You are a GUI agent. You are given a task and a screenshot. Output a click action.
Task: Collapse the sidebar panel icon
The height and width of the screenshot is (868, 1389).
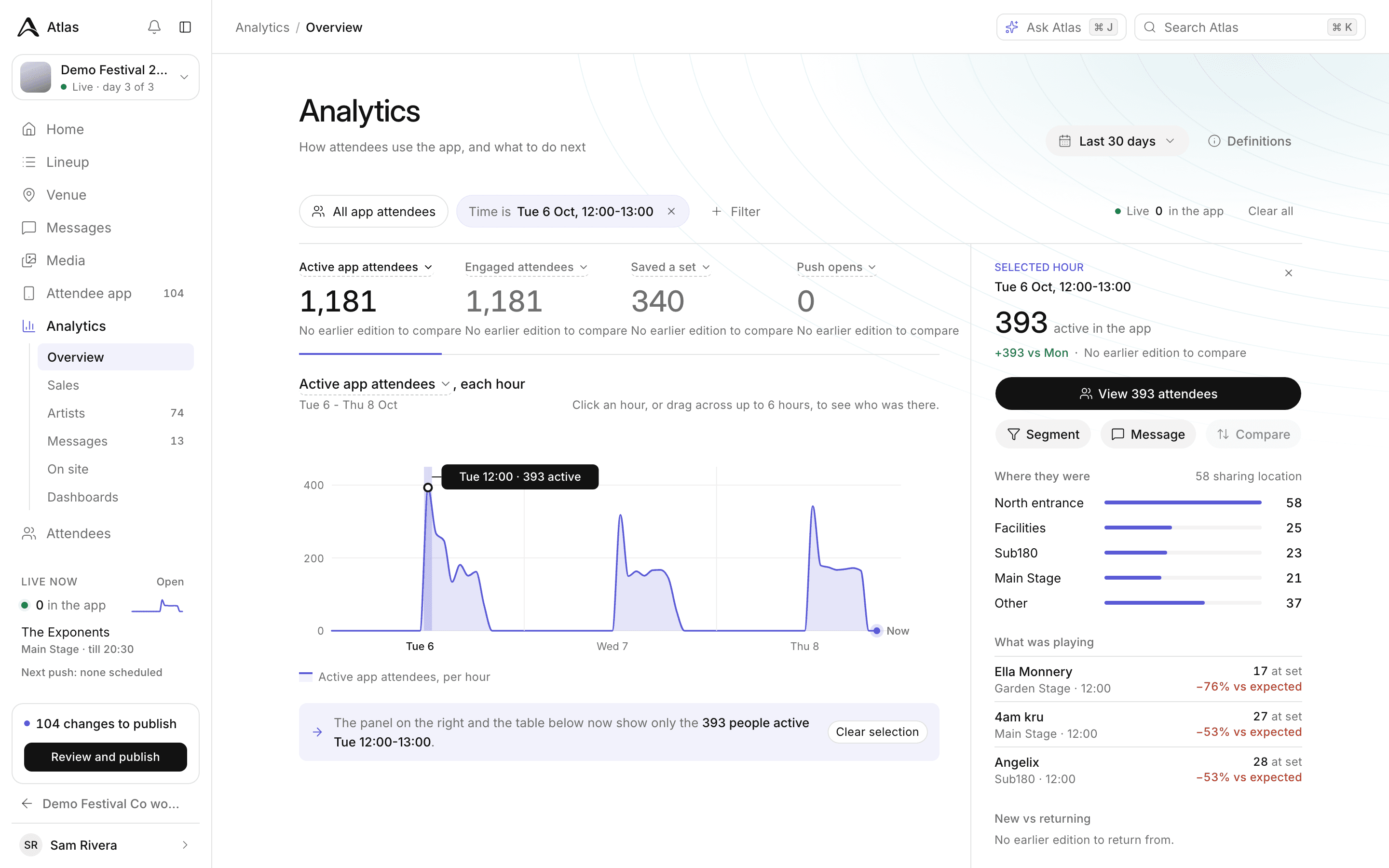point(185,27)
